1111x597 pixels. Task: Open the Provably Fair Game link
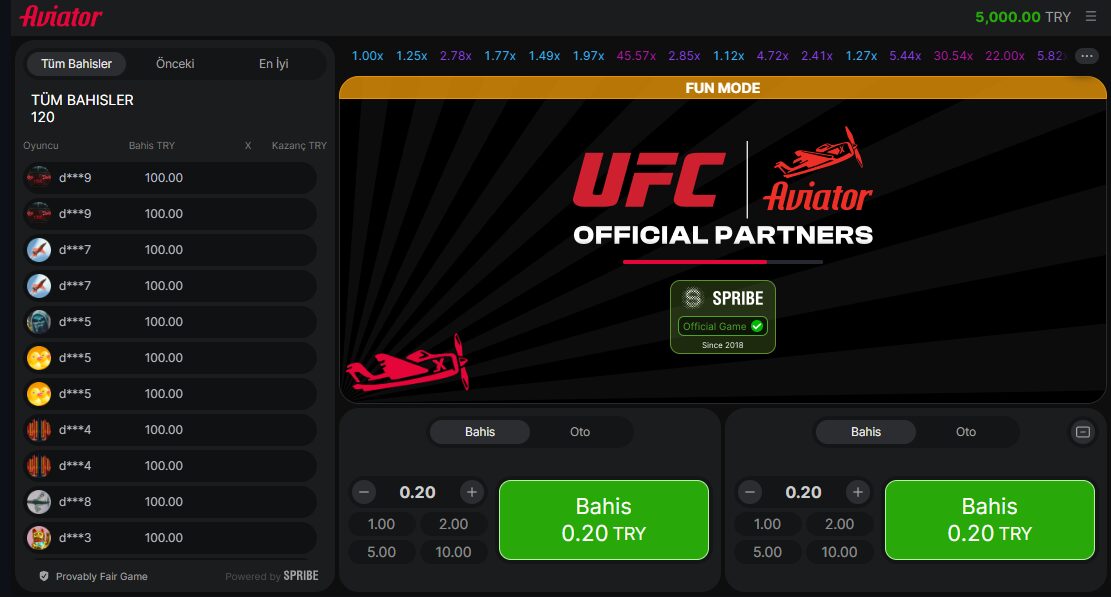pyautogui.click(x=94, y=576)
